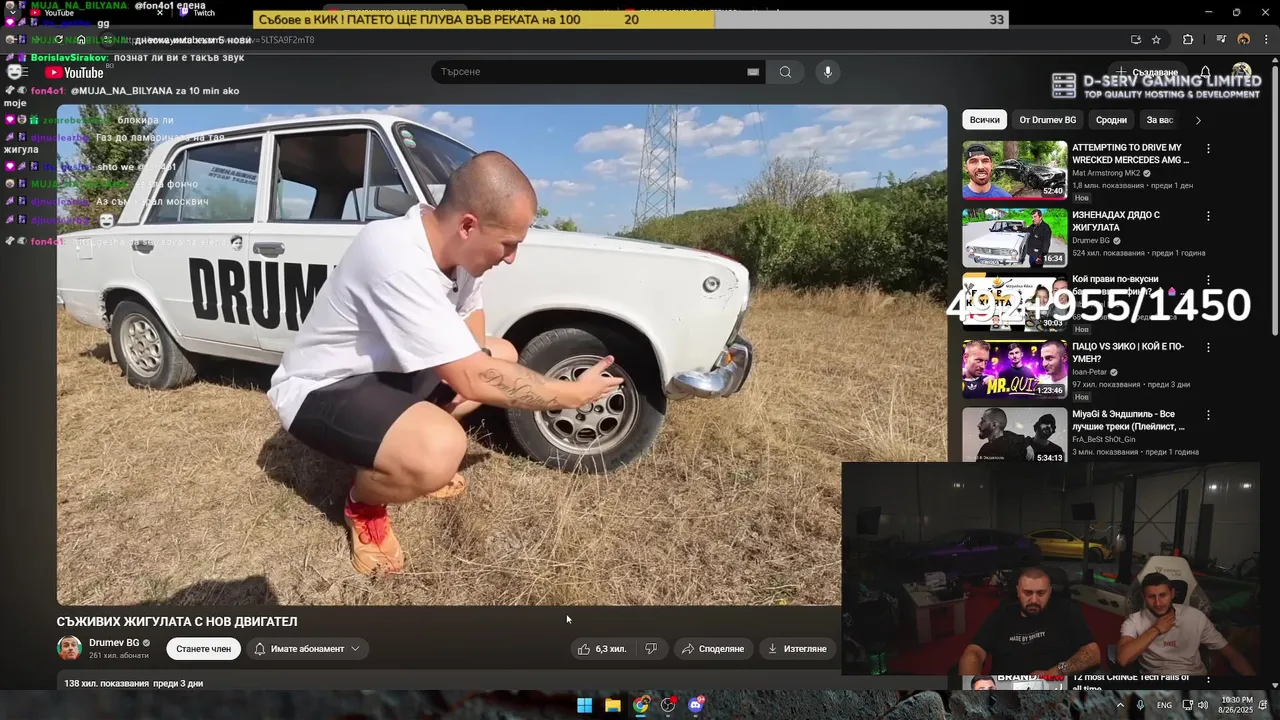Open the YouTube account avatar menu
1280x720 pixels.
pos(1242,72)
